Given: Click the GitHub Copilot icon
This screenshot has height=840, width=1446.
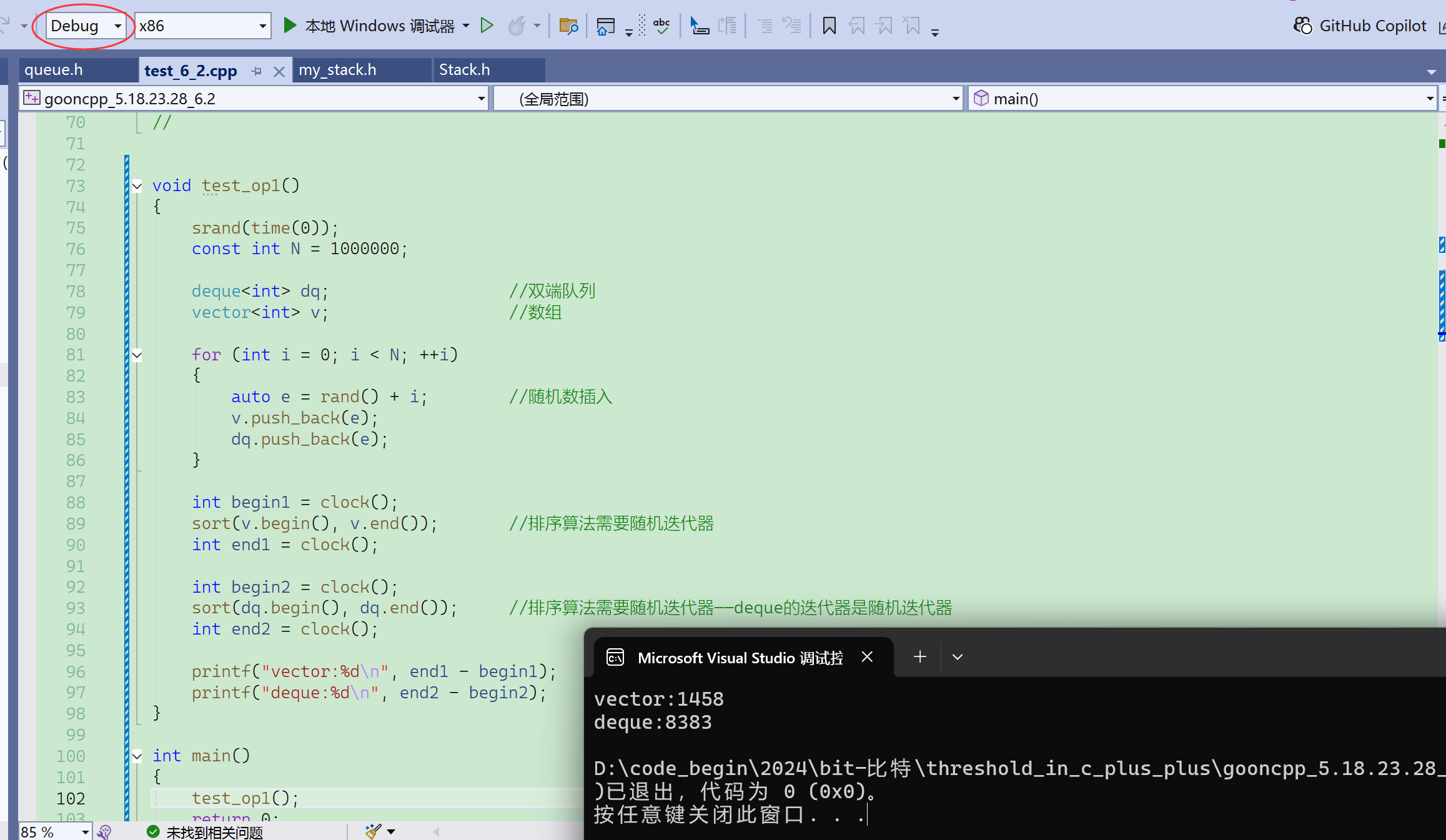Looking at the screenshot, I should point(1303,26).
